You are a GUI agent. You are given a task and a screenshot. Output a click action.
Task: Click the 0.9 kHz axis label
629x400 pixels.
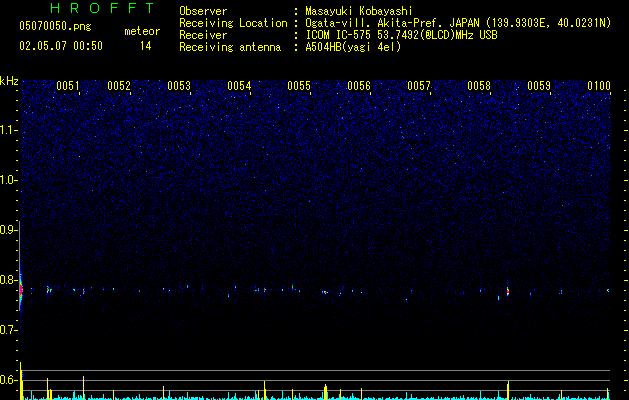coord(8,230)
